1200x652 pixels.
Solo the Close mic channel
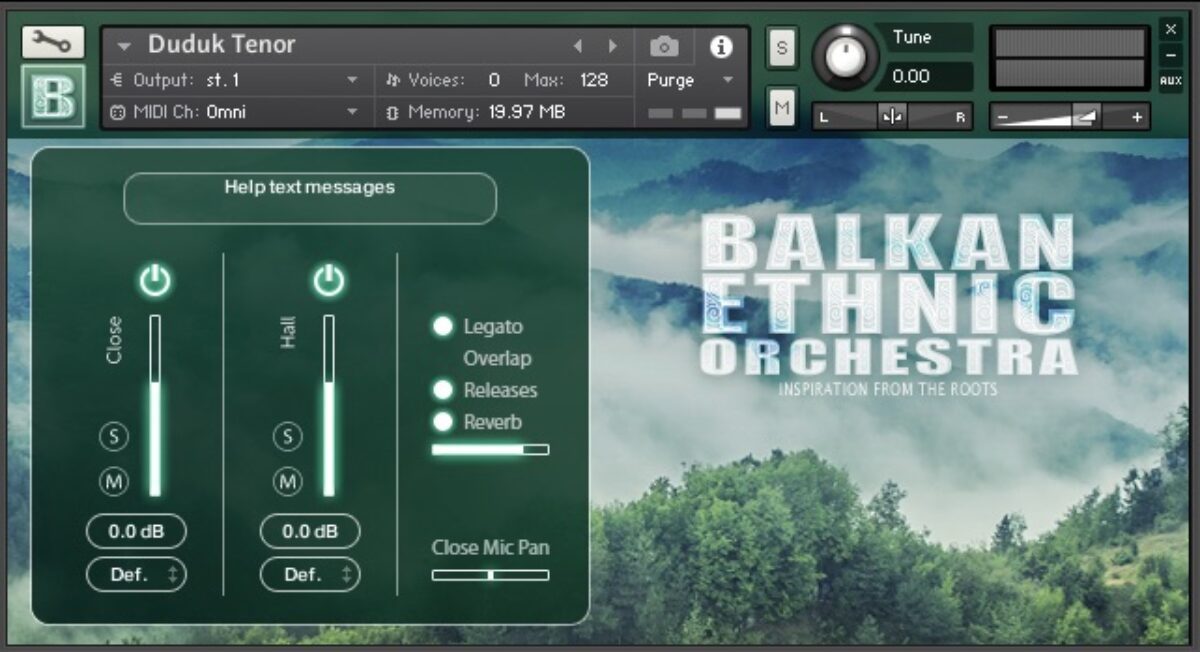114,436
